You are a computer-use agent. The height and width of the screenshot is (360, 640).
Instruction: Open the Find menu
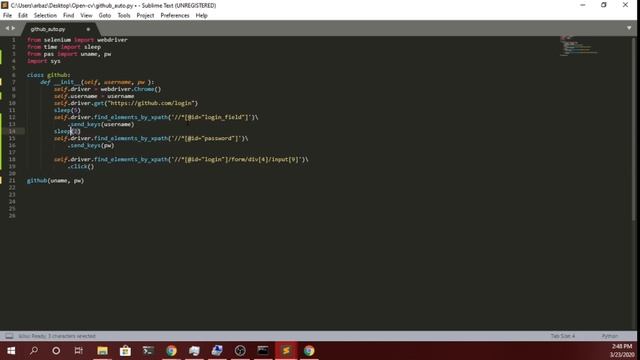[x=69, y=16]
